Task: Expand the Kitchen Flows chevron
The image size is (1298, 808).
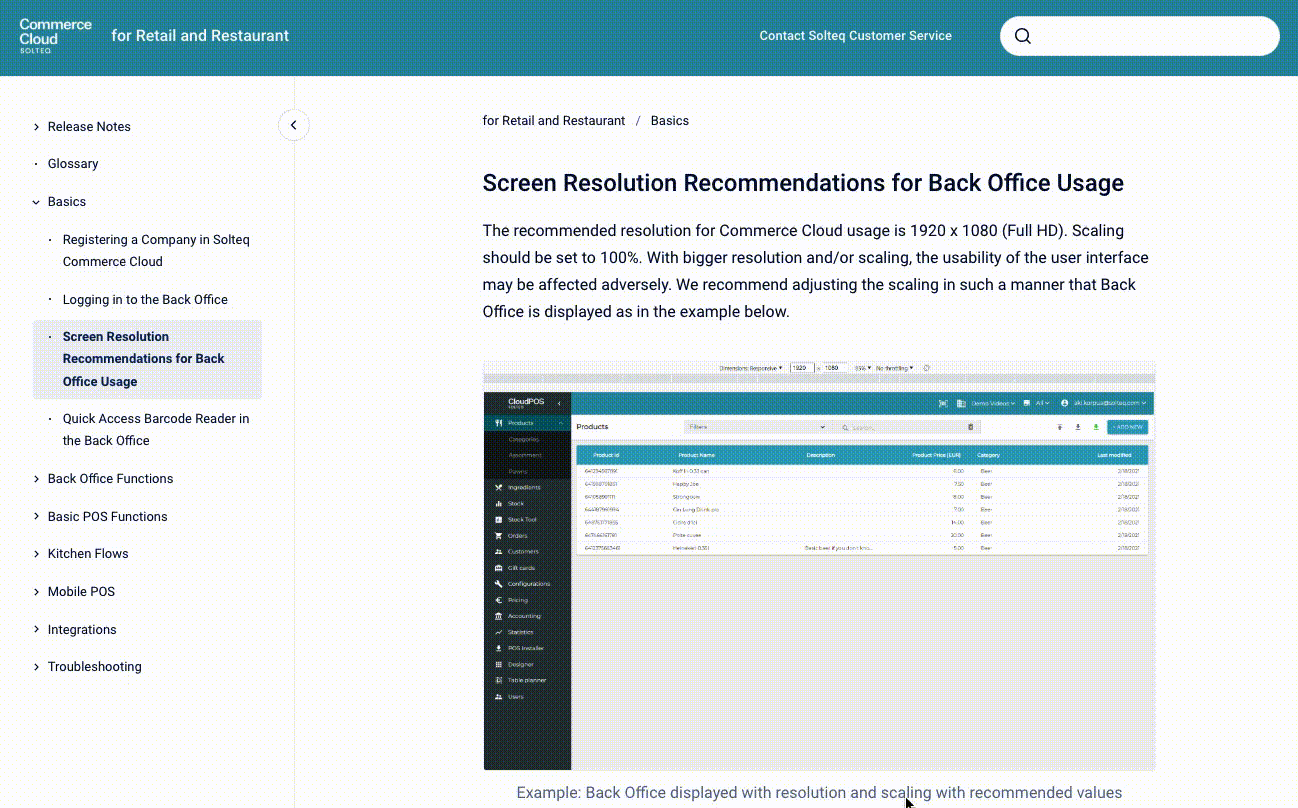Action: pyautogui.click(x=37, y=554)
